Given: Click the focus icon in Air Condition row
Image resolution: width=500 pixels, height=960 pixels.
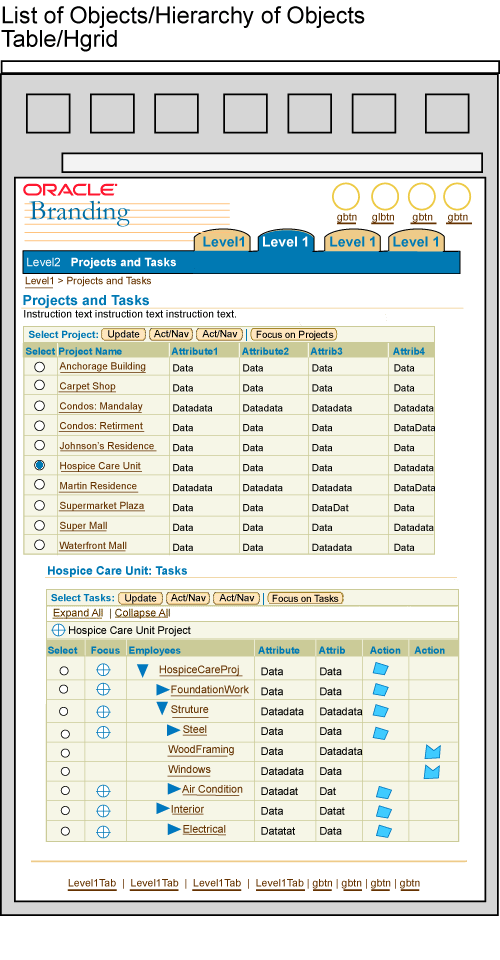Looking at the screenshot, I should [x=103, y=791].
